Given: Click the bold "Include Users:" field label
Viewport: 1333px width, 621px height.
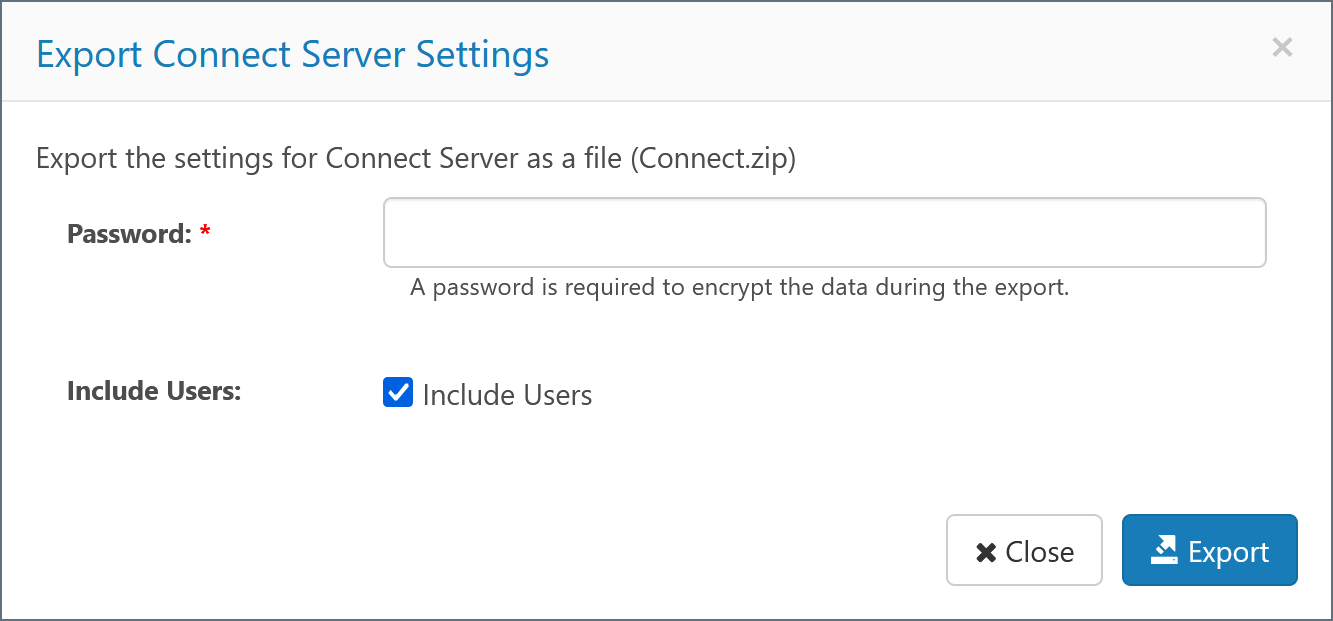Looking at the screenshot, I should coord(154,391).
